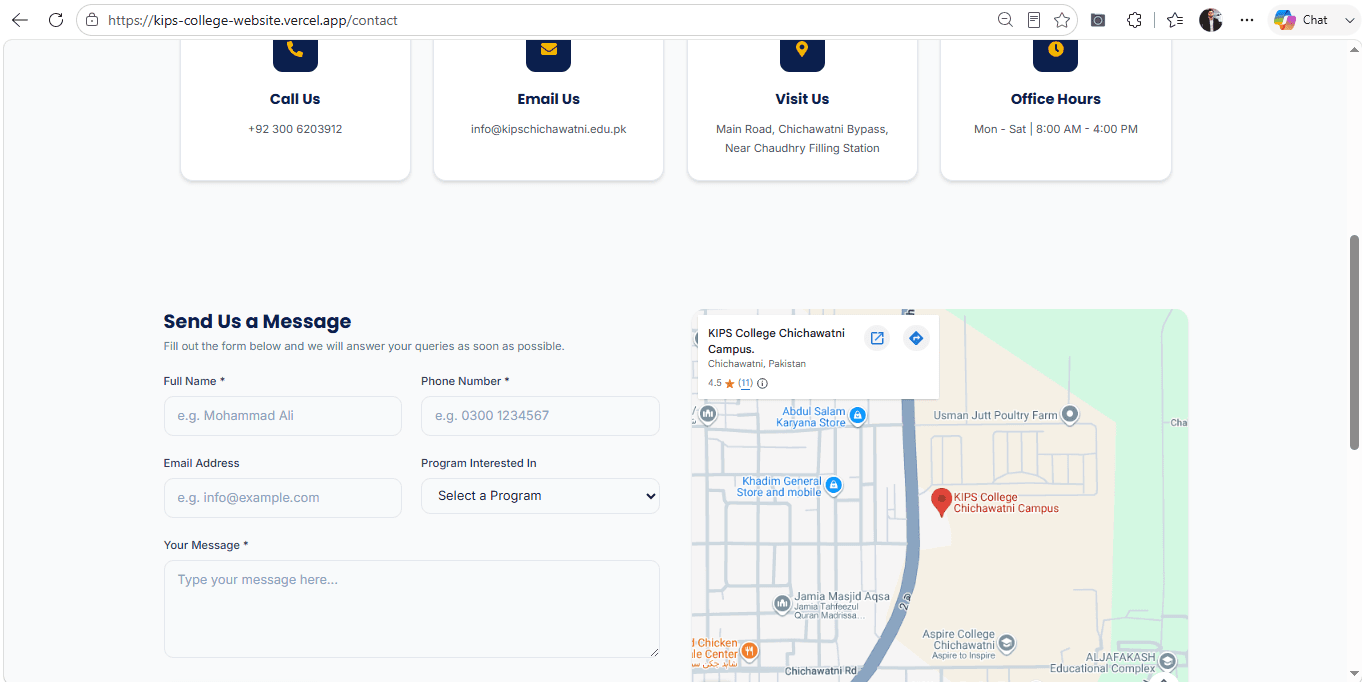Image resolution: width=1362 pixels, height=682 pixels.
Task: Click the page vertical scrollbar thumb
Action: tap(1354, 342)
